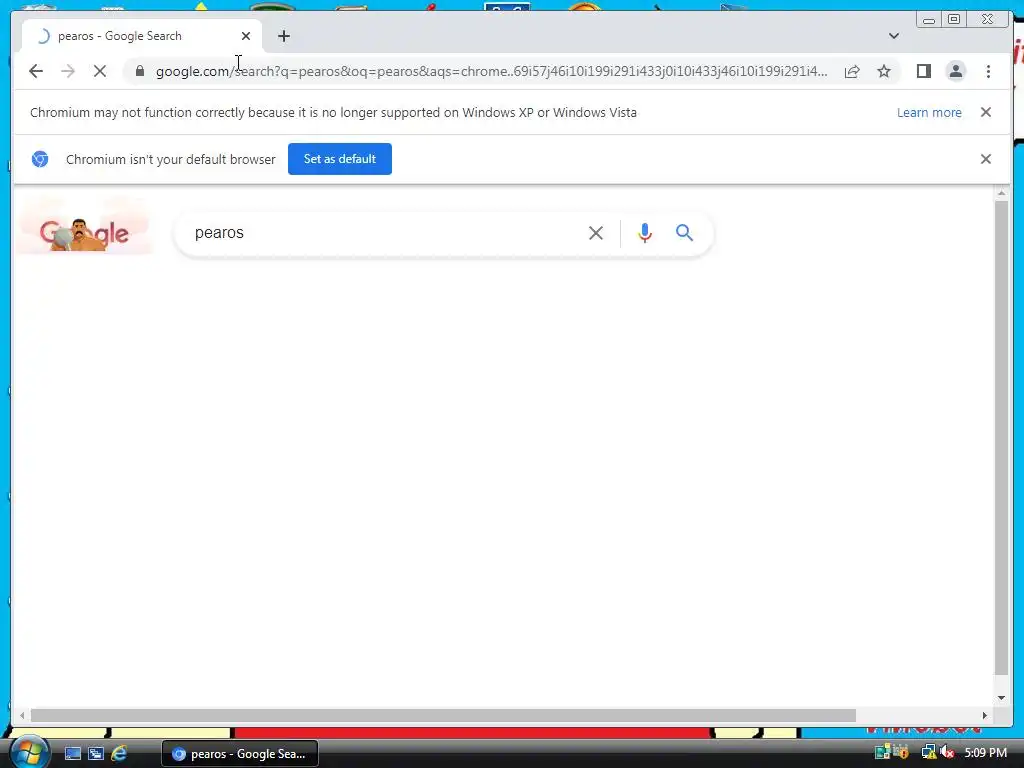Screen dimensions: 1024x768
Task: Click the address bar URL
Action: [x=491, y=71]
